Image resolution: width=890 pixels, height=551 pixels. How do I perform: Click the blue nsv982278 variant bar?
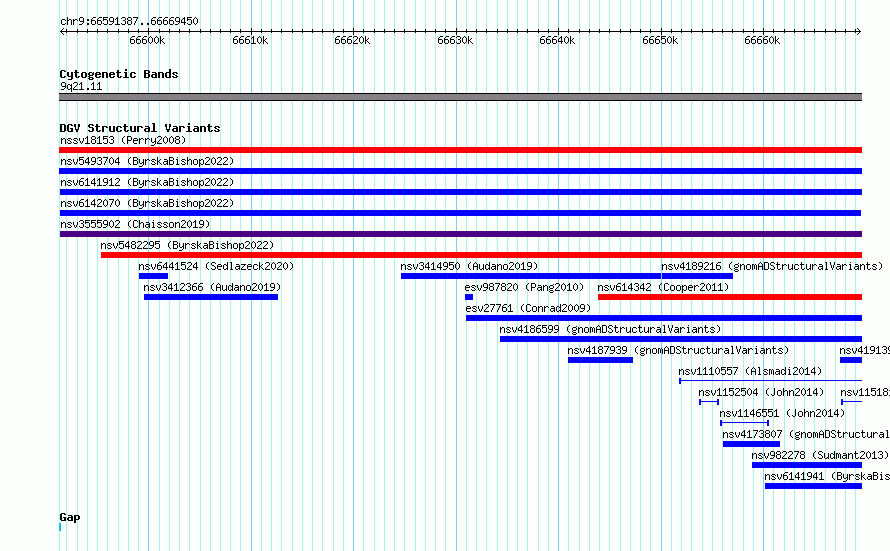coord(807,465)
